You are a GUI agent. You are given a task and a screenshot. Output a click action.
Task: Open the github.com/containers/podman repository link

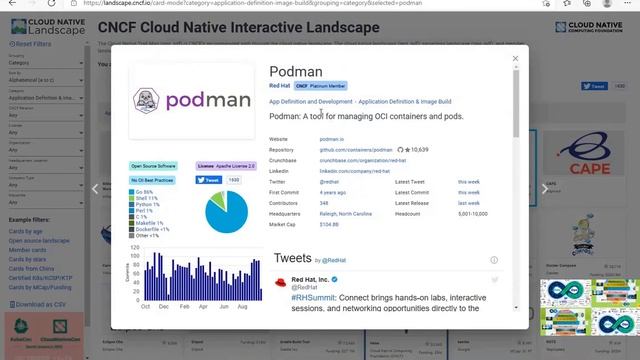click(356, 150)
